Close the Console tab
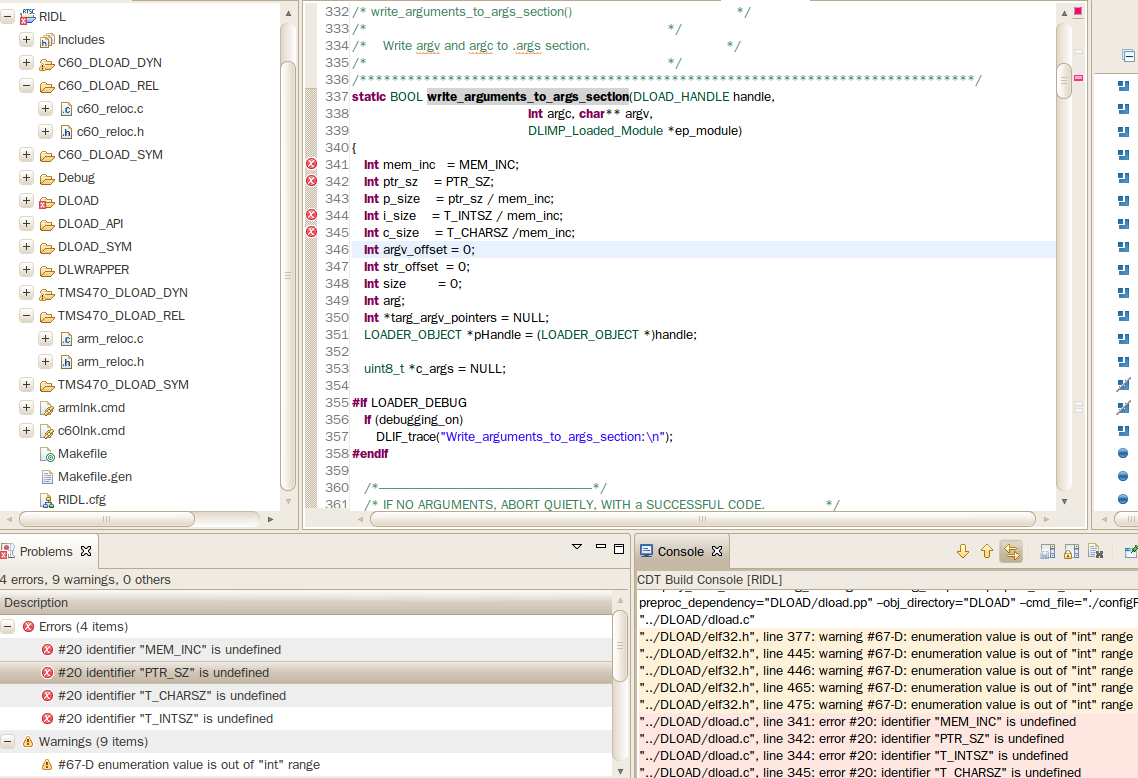 [x=716, y=551]
